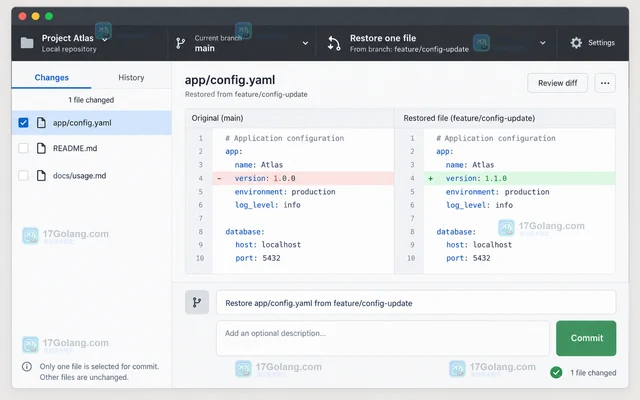Select docs/usage.md in the file list
This screenshot has height=400, width=640.
91,176
